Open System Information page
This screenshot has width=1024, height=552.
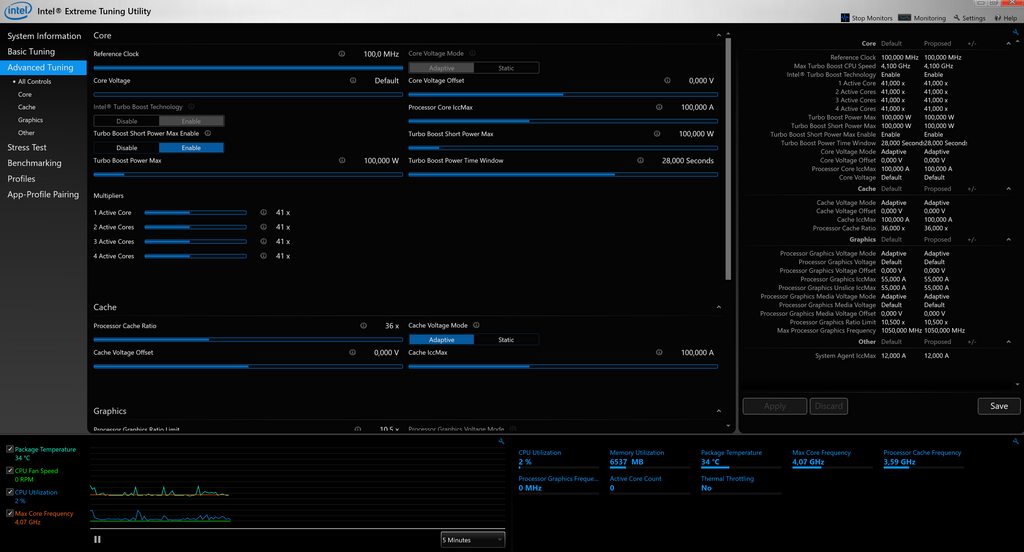tap(44, 36)
